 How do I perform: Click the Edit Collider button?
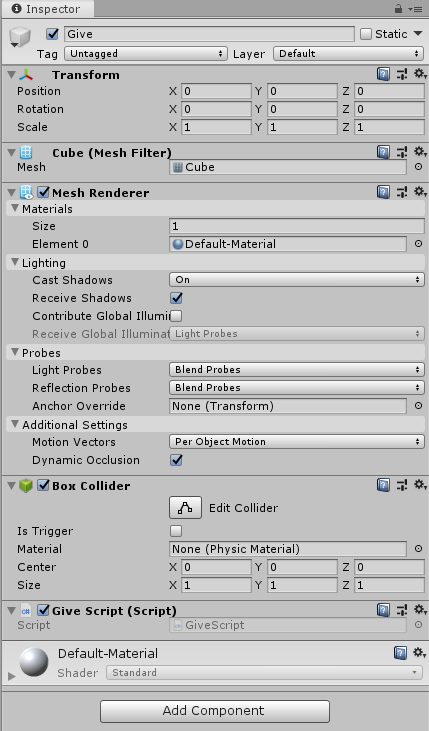(185, 508)
